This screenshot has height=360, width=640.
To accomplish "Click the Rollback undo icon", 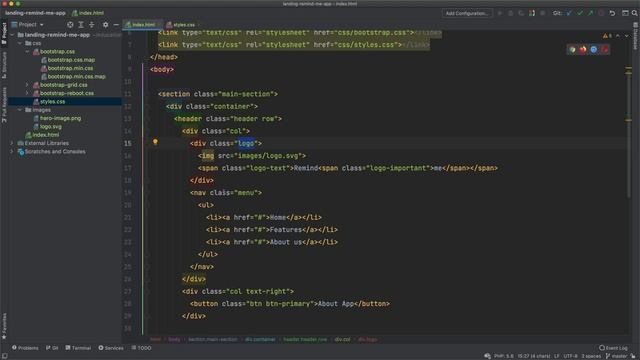I will (612, 13).
